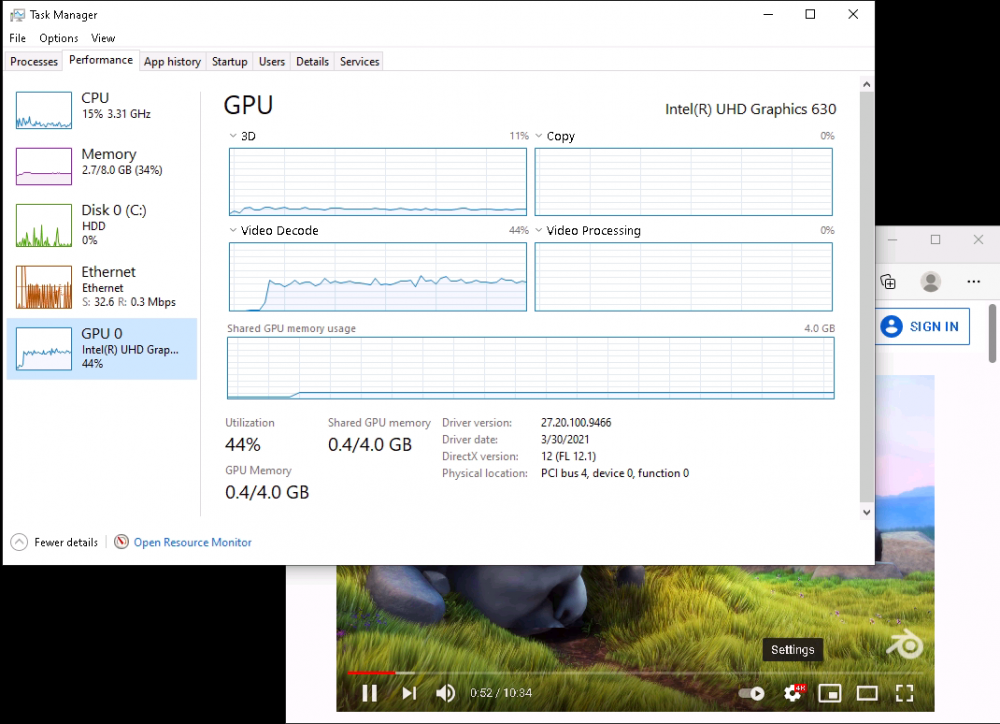Open browser three-dot menu

click(973, 281)
